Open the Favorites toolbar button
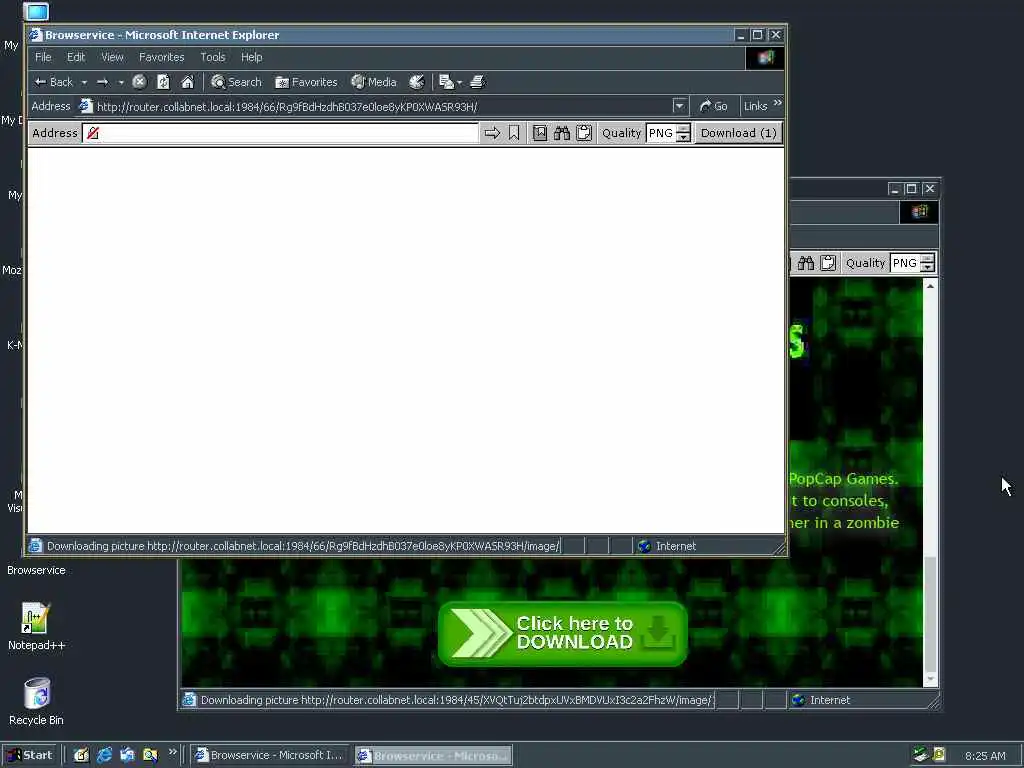This screenshot has width=1024, height=768. tap(306, 82)
